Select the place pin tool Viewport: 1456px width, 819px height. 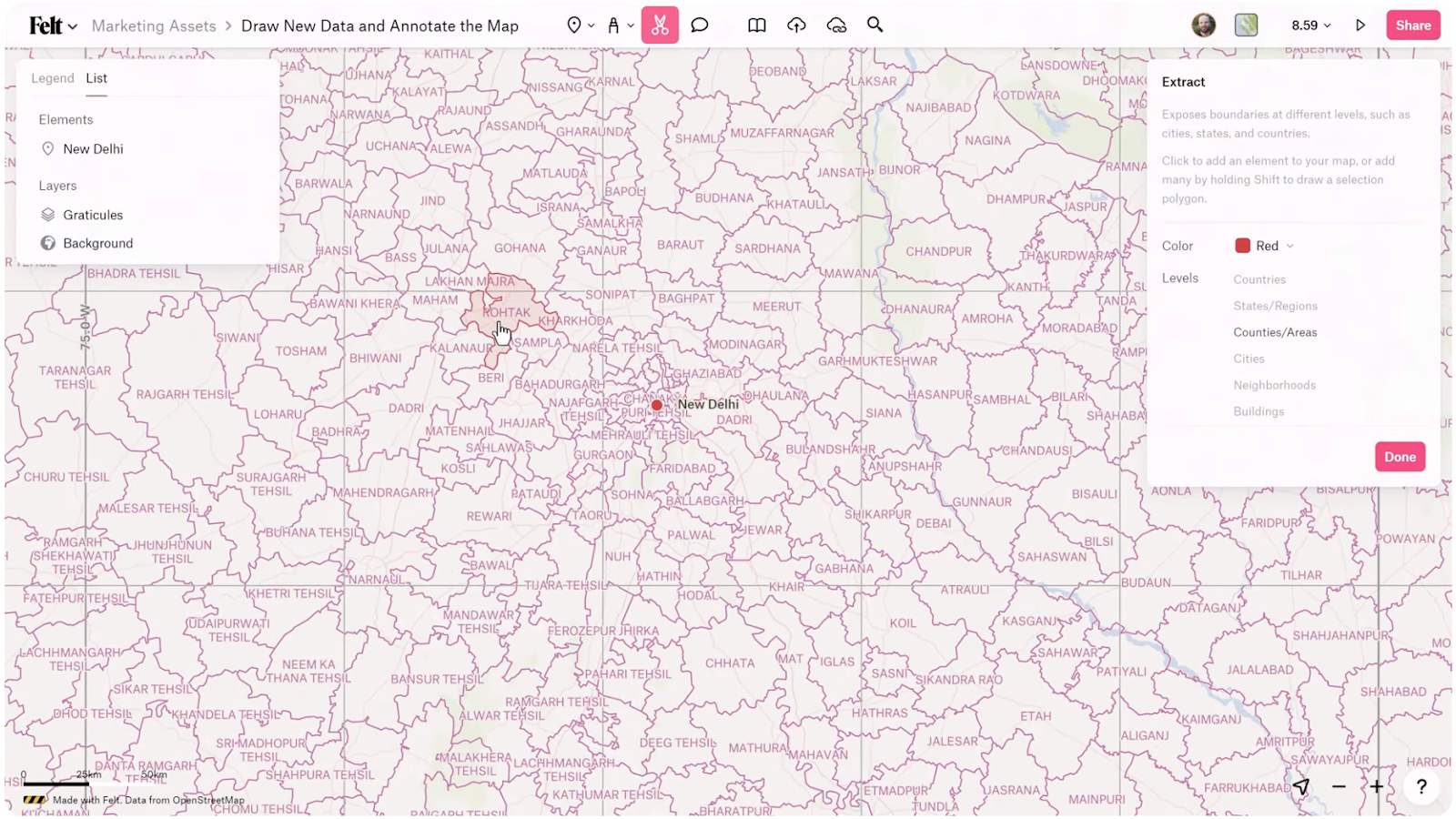(575, 25)
